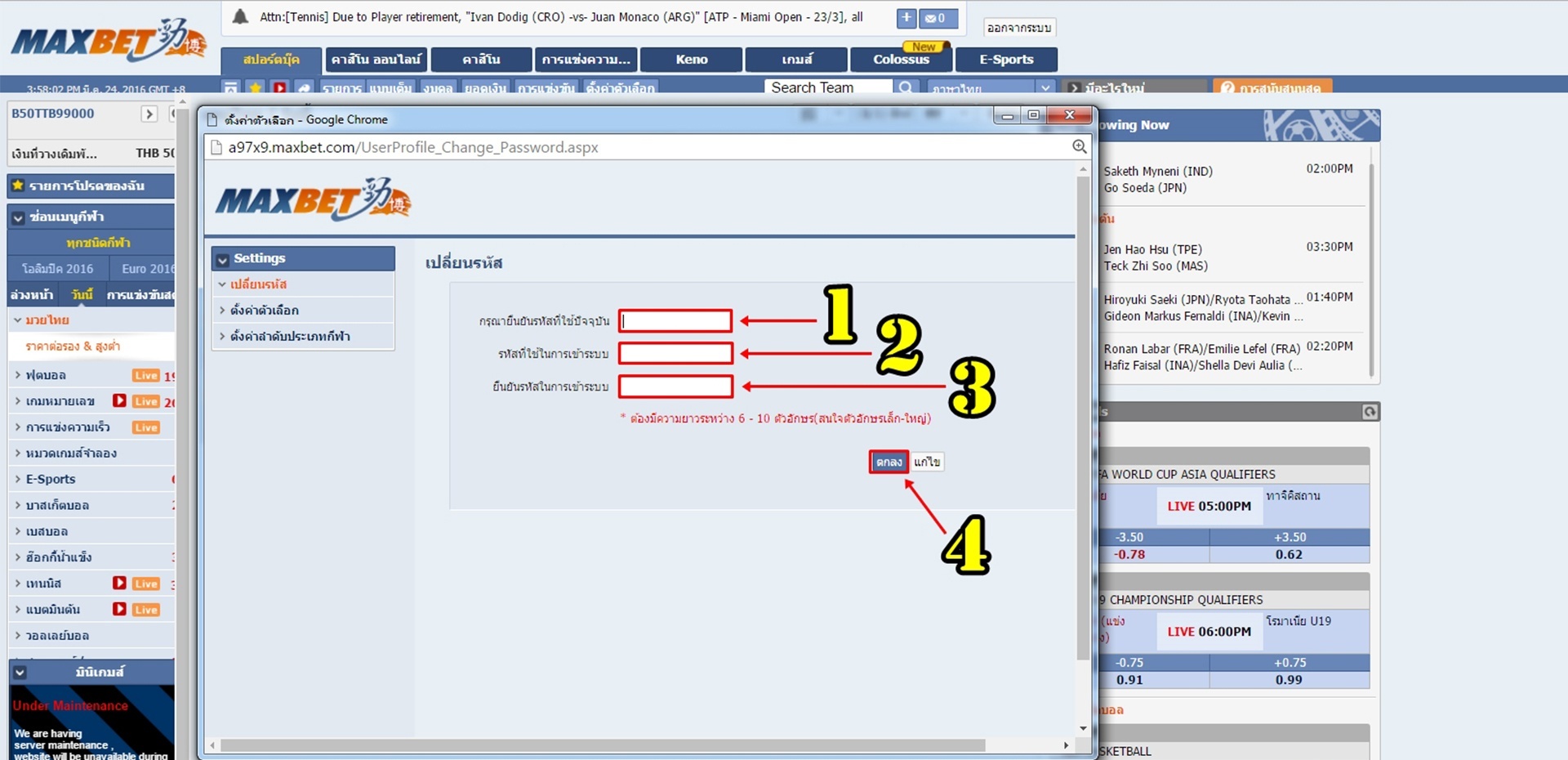The image size is (1568, 760).
Task: Click the notification bell icon
Action: [240, 17]
